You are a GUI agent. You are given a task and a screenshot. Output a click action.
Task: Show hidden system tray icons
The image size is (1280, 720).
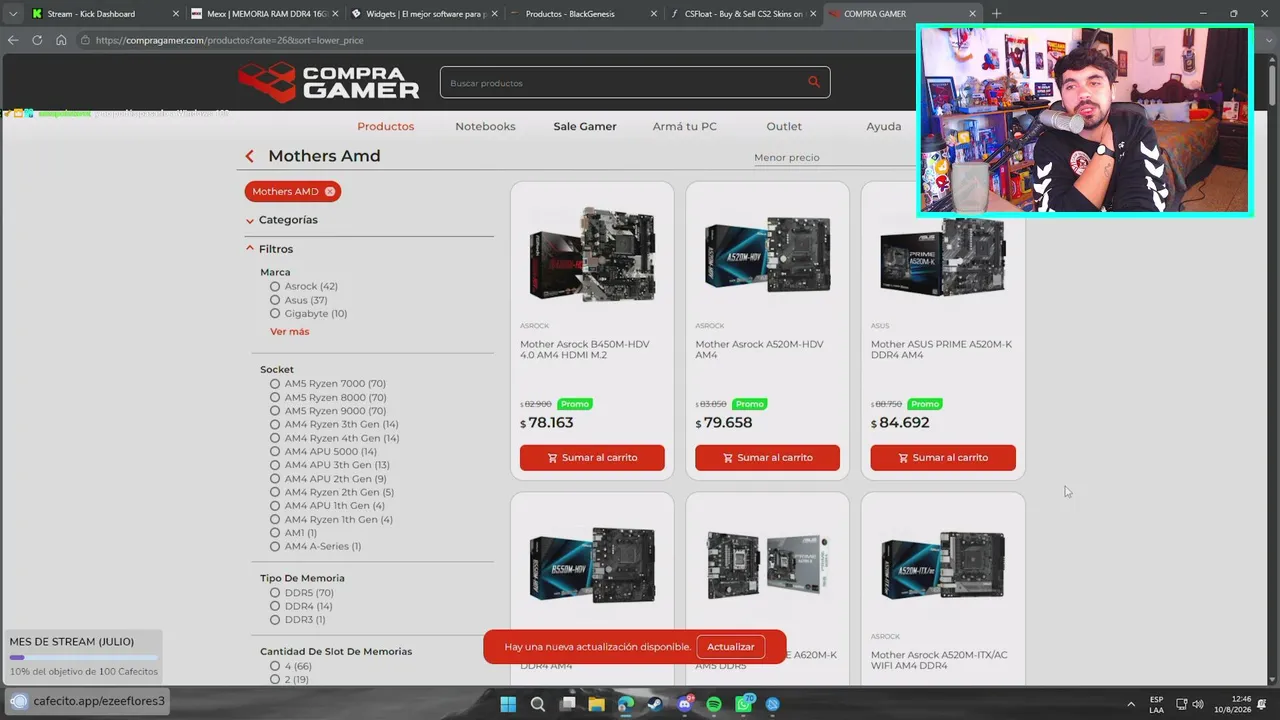tap(1131, 704)
